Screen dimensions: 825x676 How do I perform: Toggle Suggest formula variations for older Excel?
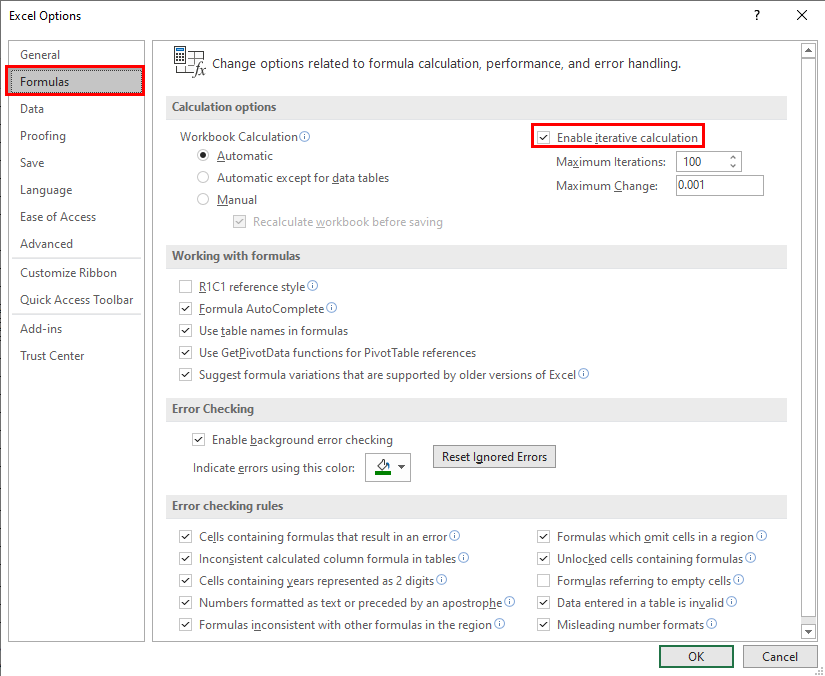pyautogui.click(x=186, y=375)
